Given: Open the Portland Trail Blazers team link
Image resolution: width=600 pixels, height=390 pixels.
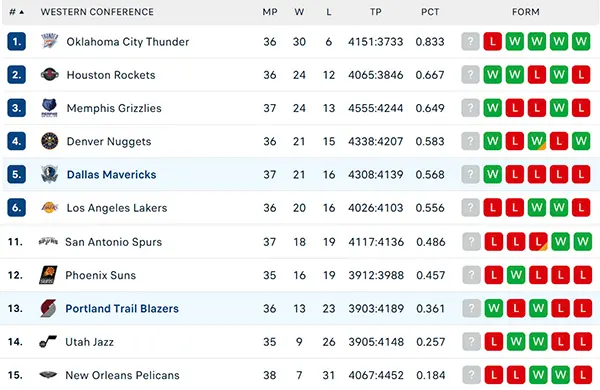Looking at the screenshot, I should pyautogui.click(x=122, y=308).
